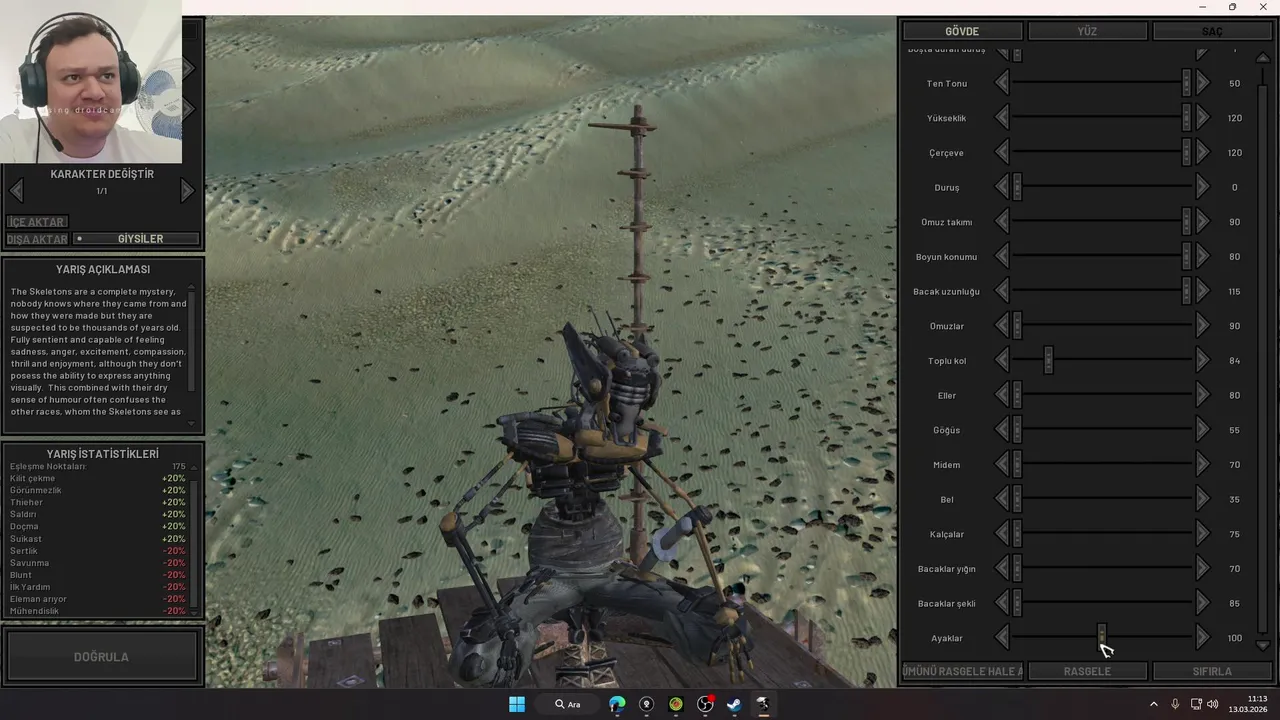Open Steam from the taskbar
Screen dimensions: 1280x720
tap(734, 704)
